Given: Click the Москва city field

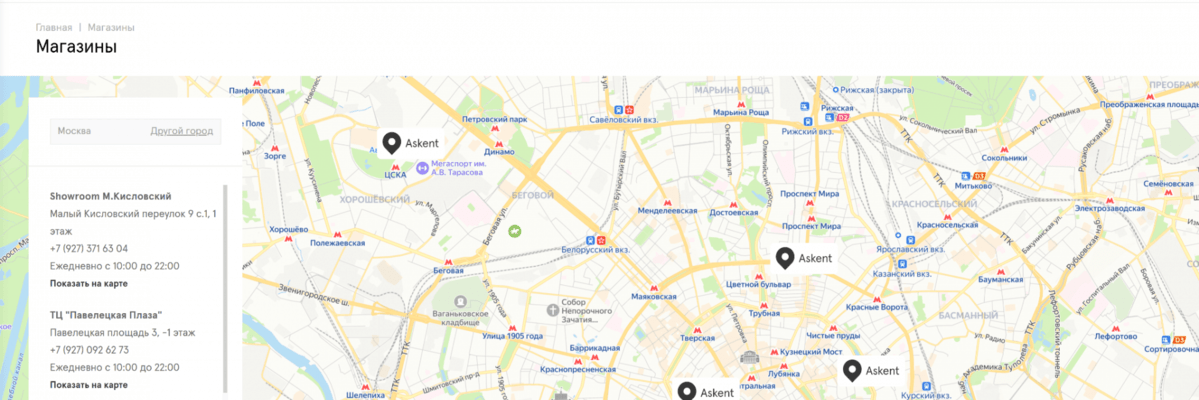Looking at the screenshot, I should click(x=135, y=131).
